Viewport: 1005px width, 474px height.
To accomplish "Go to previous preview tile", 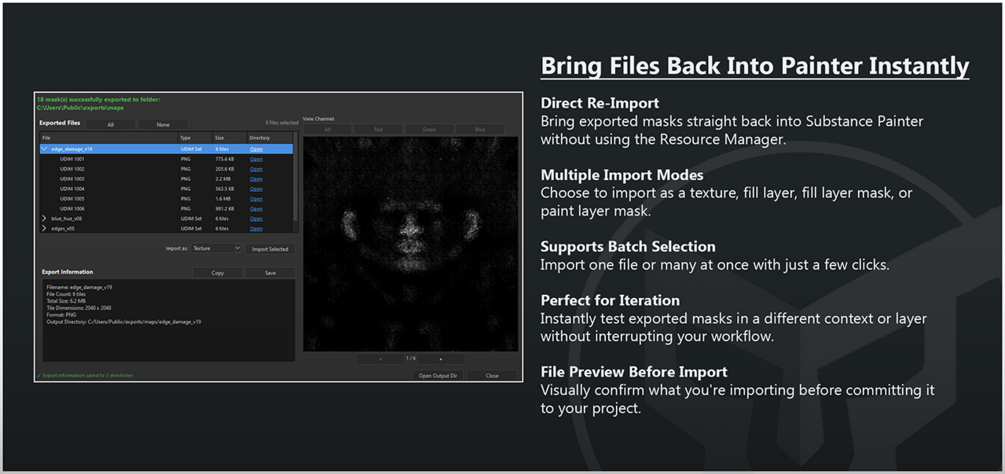I will click(x=381, y=359).
